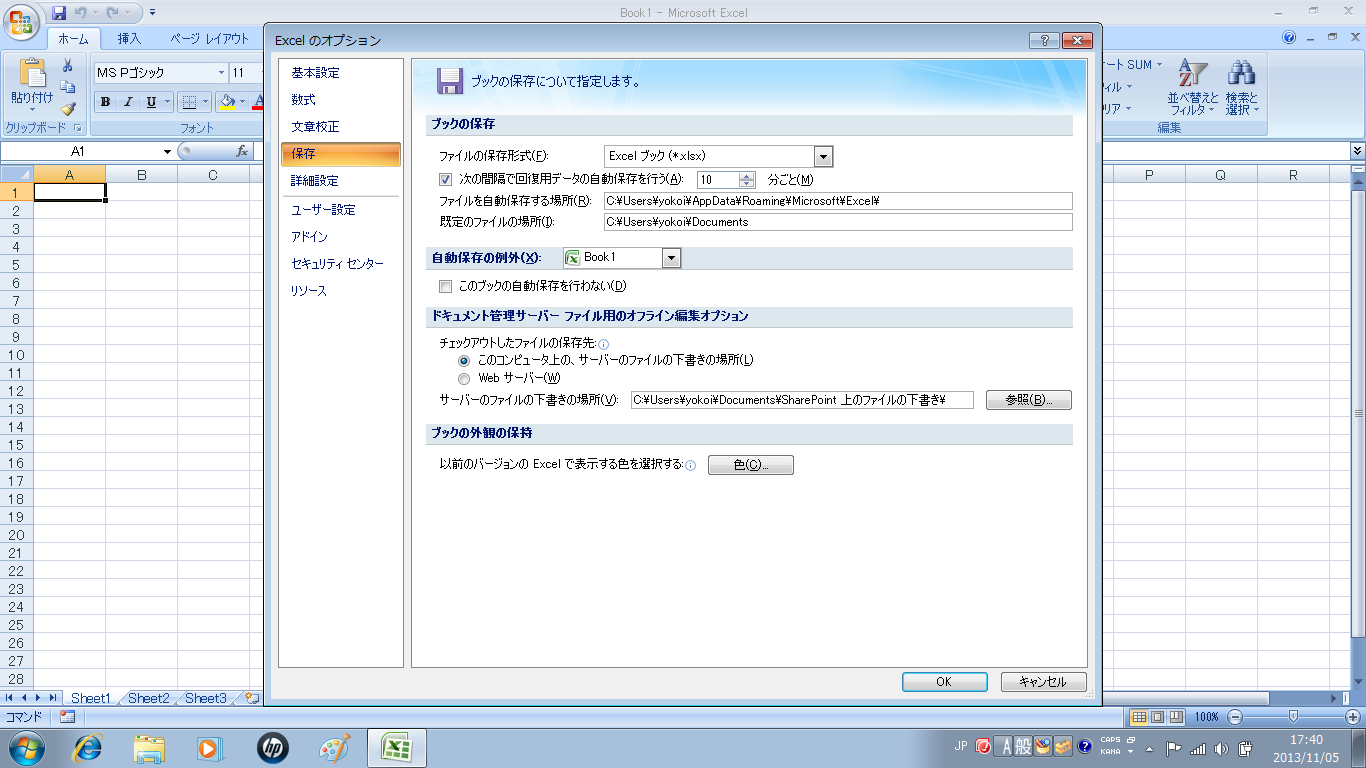Viewport: 1366px width, 768px height.
Task: Click the Italic formatting icon
Action: tap(128, 102)
